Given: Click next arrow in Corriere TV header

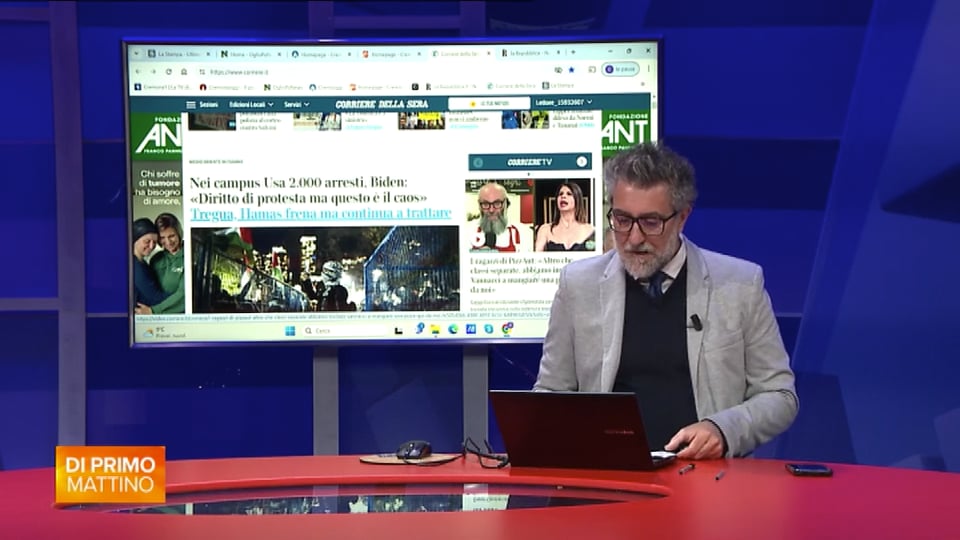Looking at the screenshot, I should 581,162.
